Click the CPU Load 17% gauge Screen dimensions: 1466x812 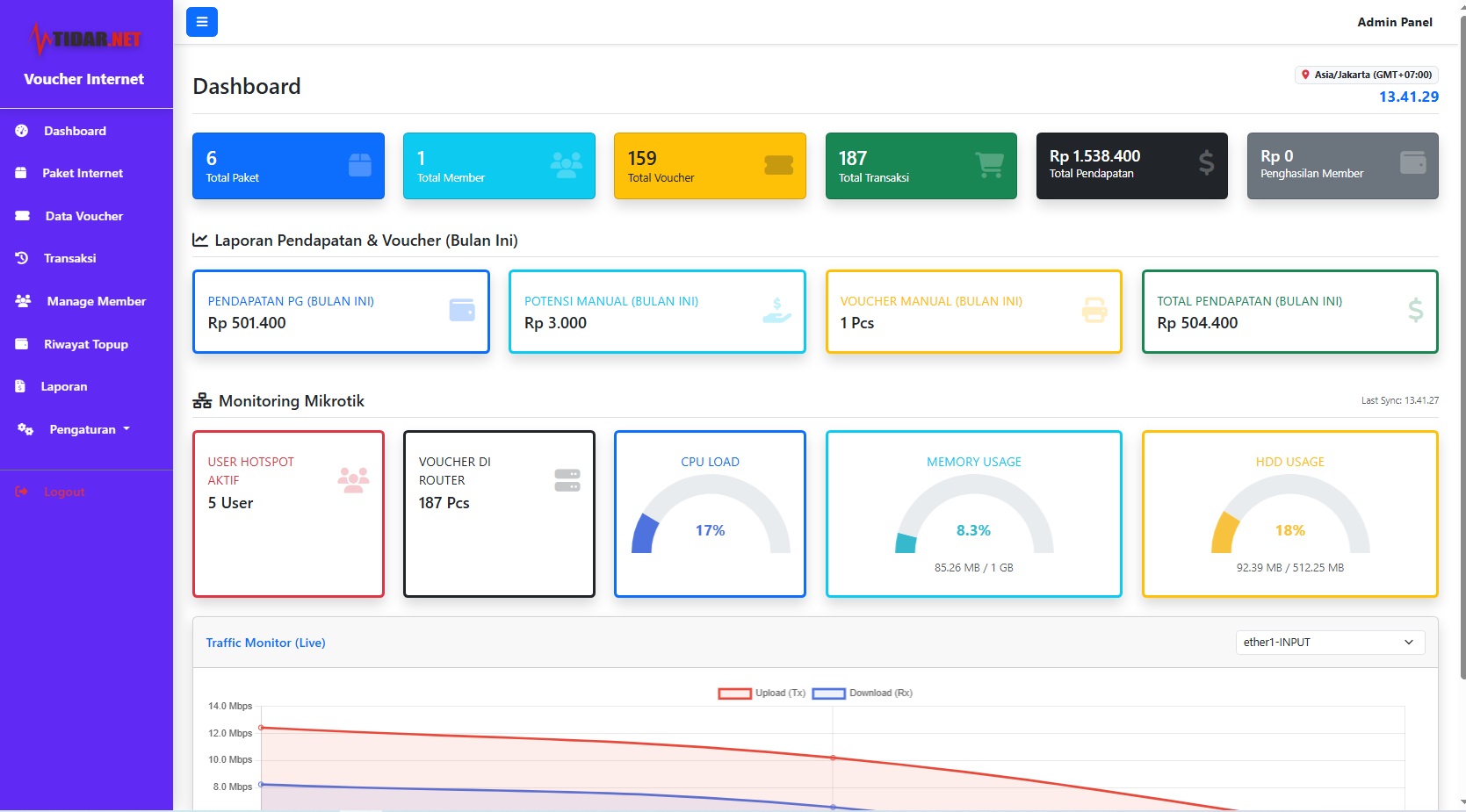pos(711,515)
